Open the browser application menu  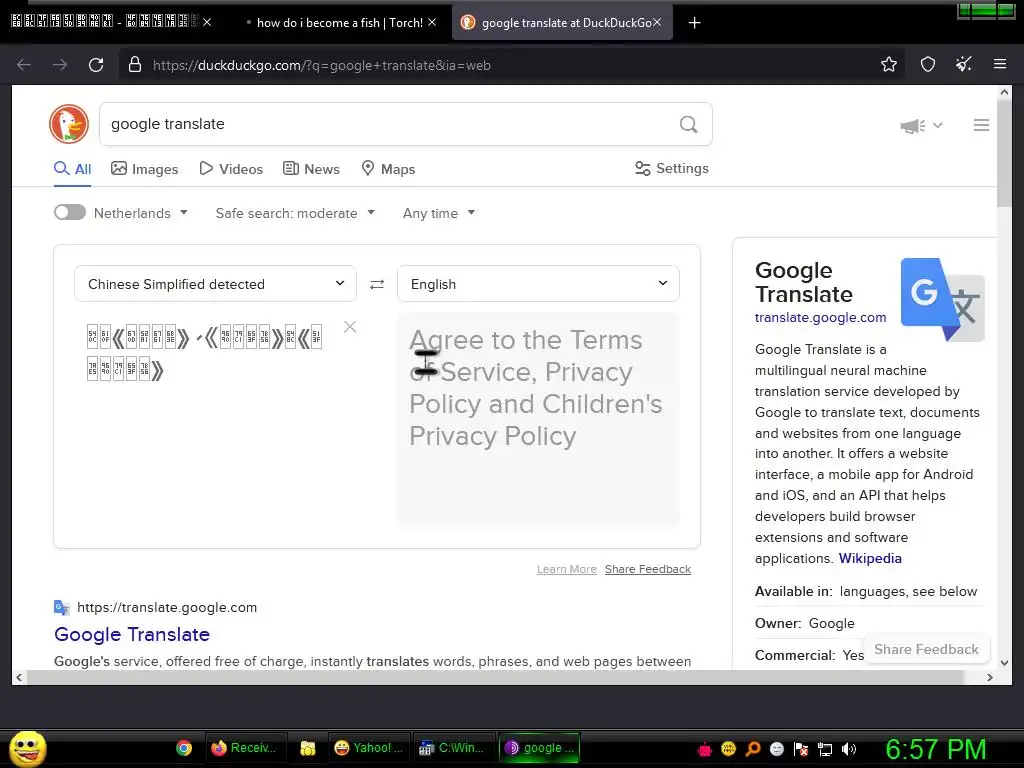click(x=999, y=64)
